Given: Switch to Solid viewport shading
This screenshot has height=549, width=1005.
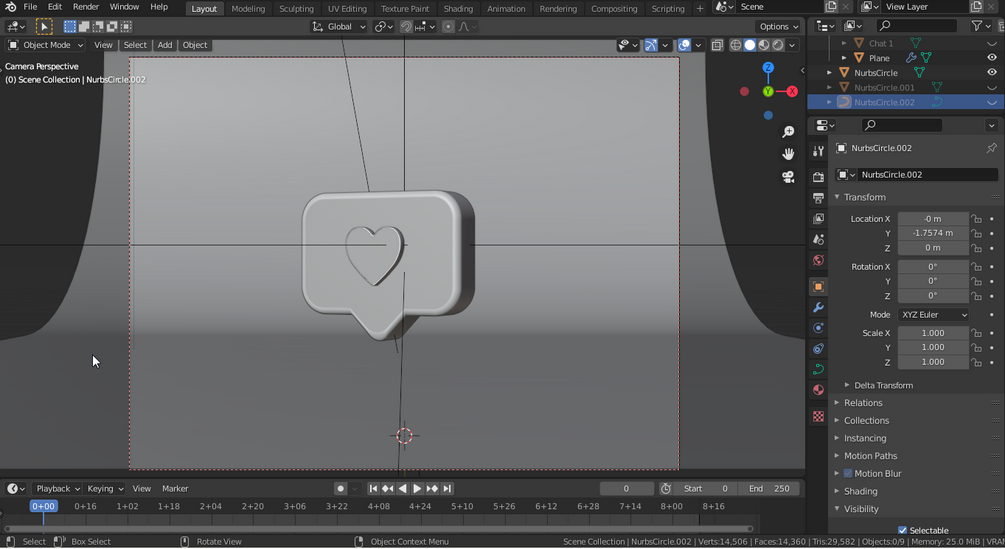Looking at the screenshot, I should click(750, 45).
